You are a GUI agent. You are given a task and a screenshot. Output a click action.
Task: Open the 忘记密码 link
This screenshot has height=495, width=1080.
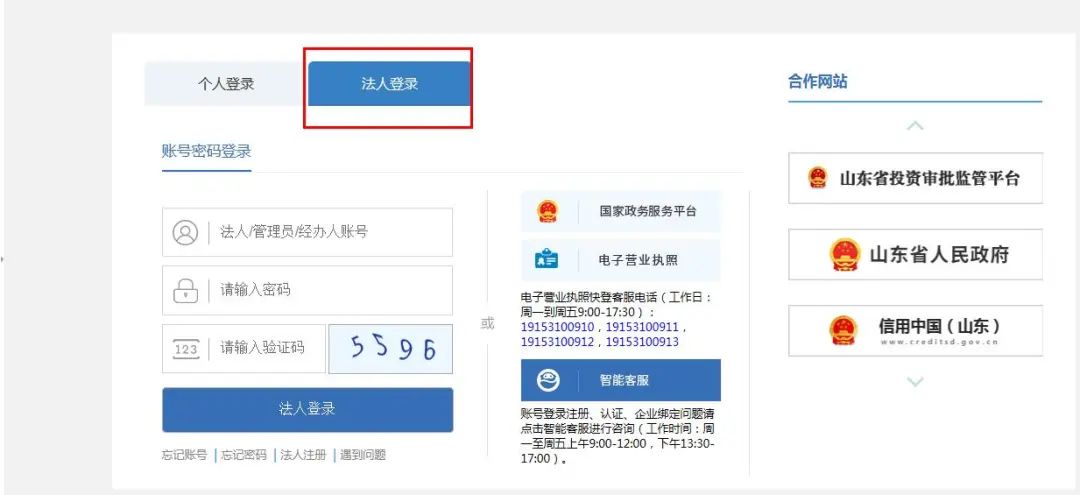click(x=244, y=455)
